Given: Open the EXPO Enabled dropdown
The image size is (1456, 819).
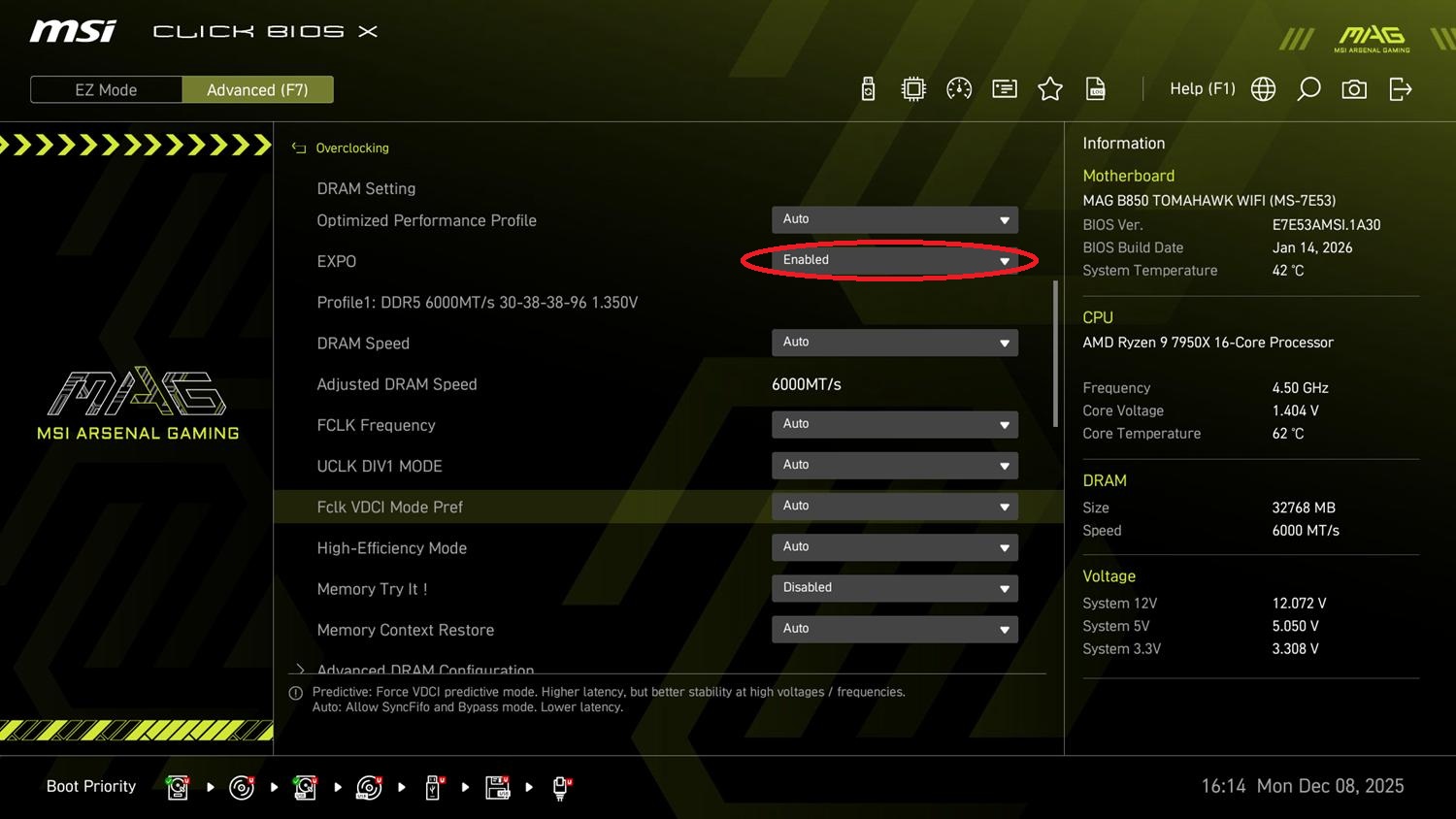Looking at the screenshot, I should [x=894, y=260].
